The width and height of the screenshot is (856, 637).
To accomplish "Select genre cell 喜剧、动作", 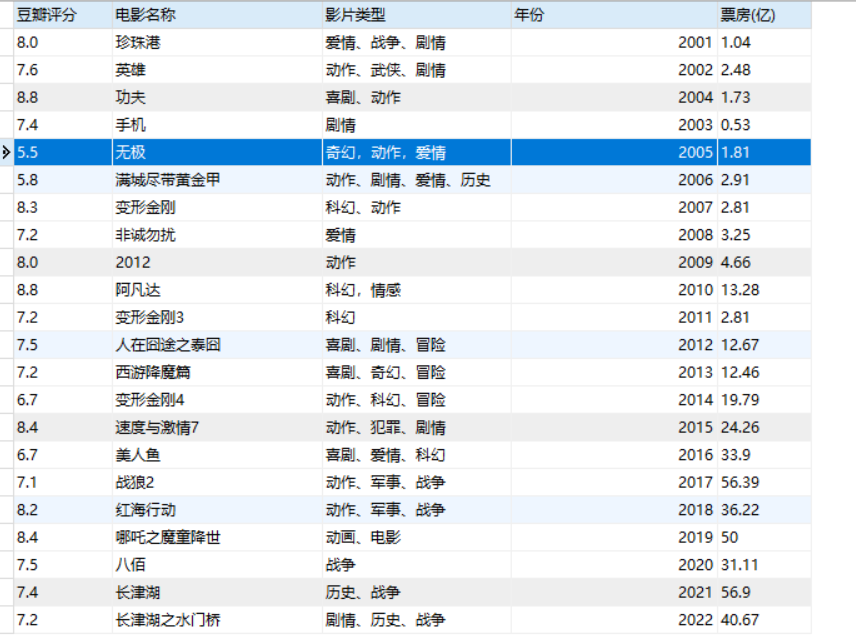I will point(417,97).
